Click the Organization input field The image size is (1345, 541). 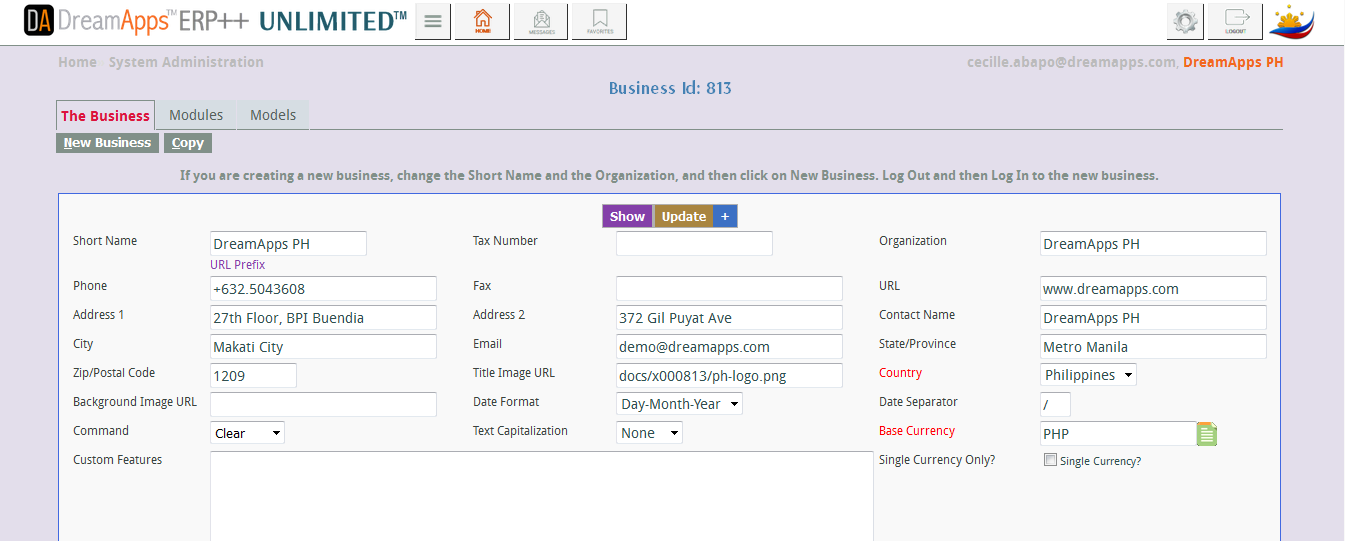point(1153,244)
